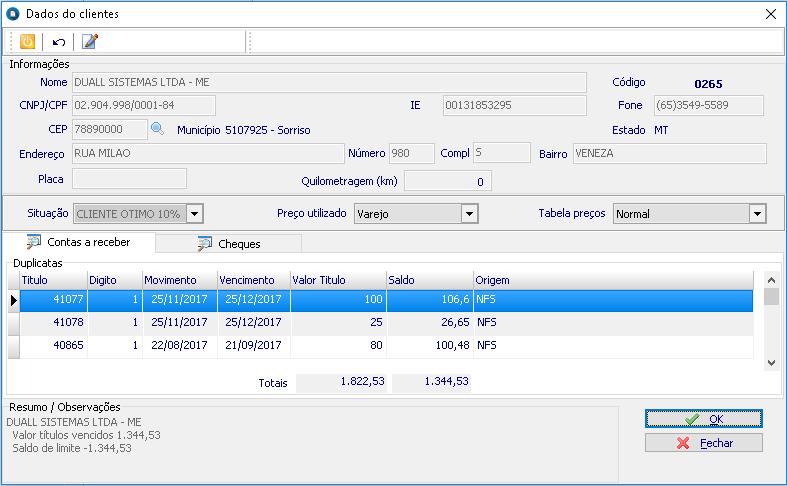Click the CNPJ/CPF input field
Screen dimensions: 787x486
click(x=144, y=105)
